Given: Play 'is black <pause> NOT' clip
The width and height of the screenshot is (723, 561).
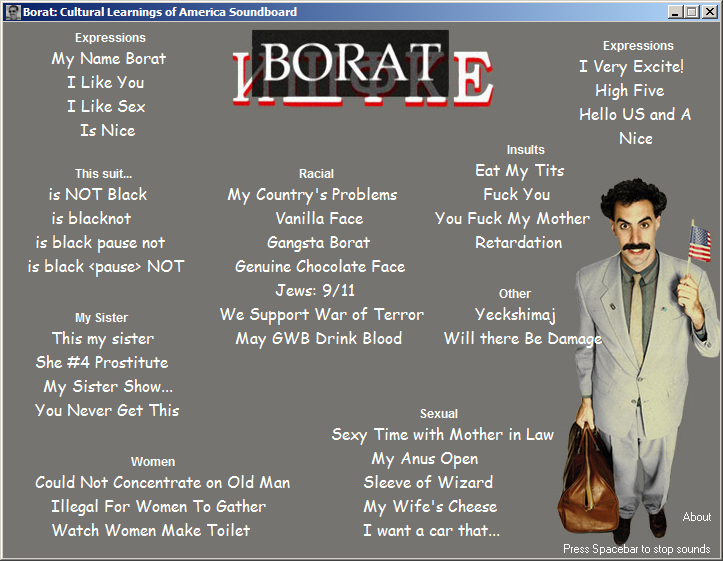Looking at the screenshot, I should point(106,266).
